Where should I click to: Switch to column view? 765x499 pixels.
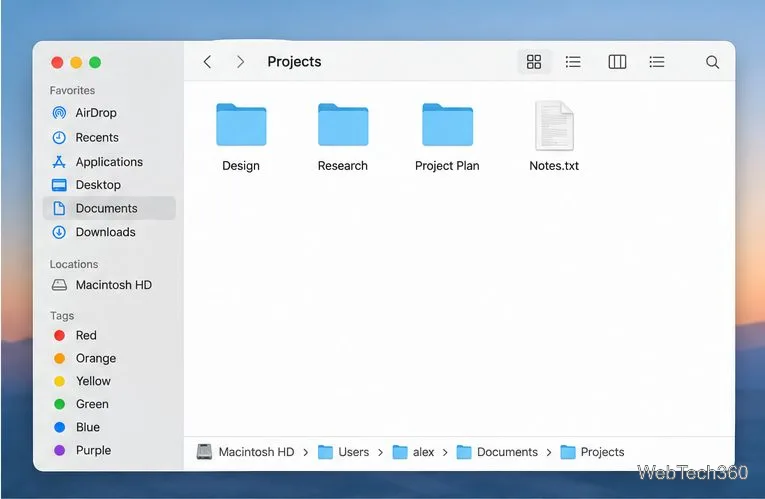[x=617, y=62]
